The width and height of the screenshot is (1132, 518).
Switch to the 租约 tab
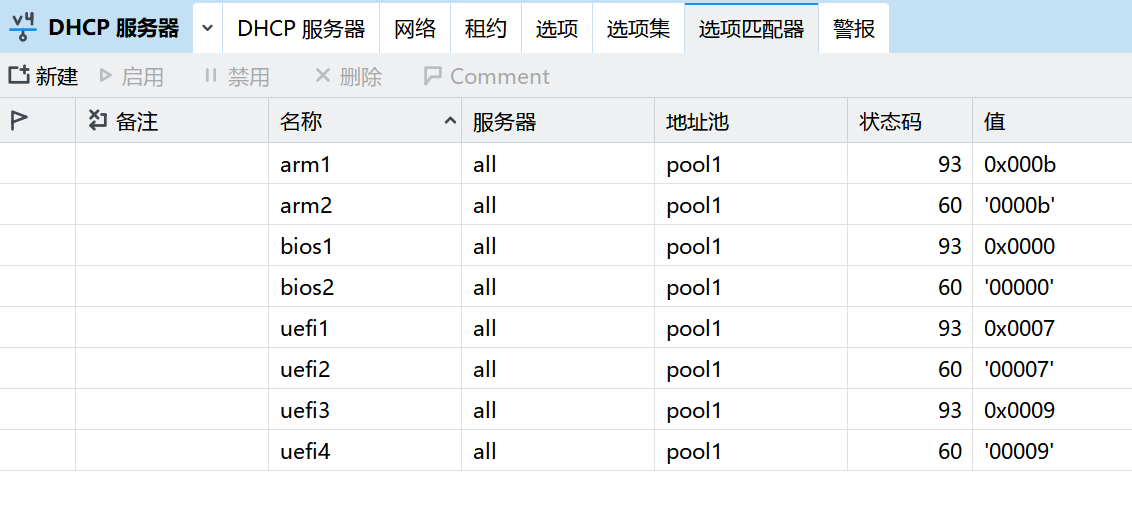tap(486, 29)
